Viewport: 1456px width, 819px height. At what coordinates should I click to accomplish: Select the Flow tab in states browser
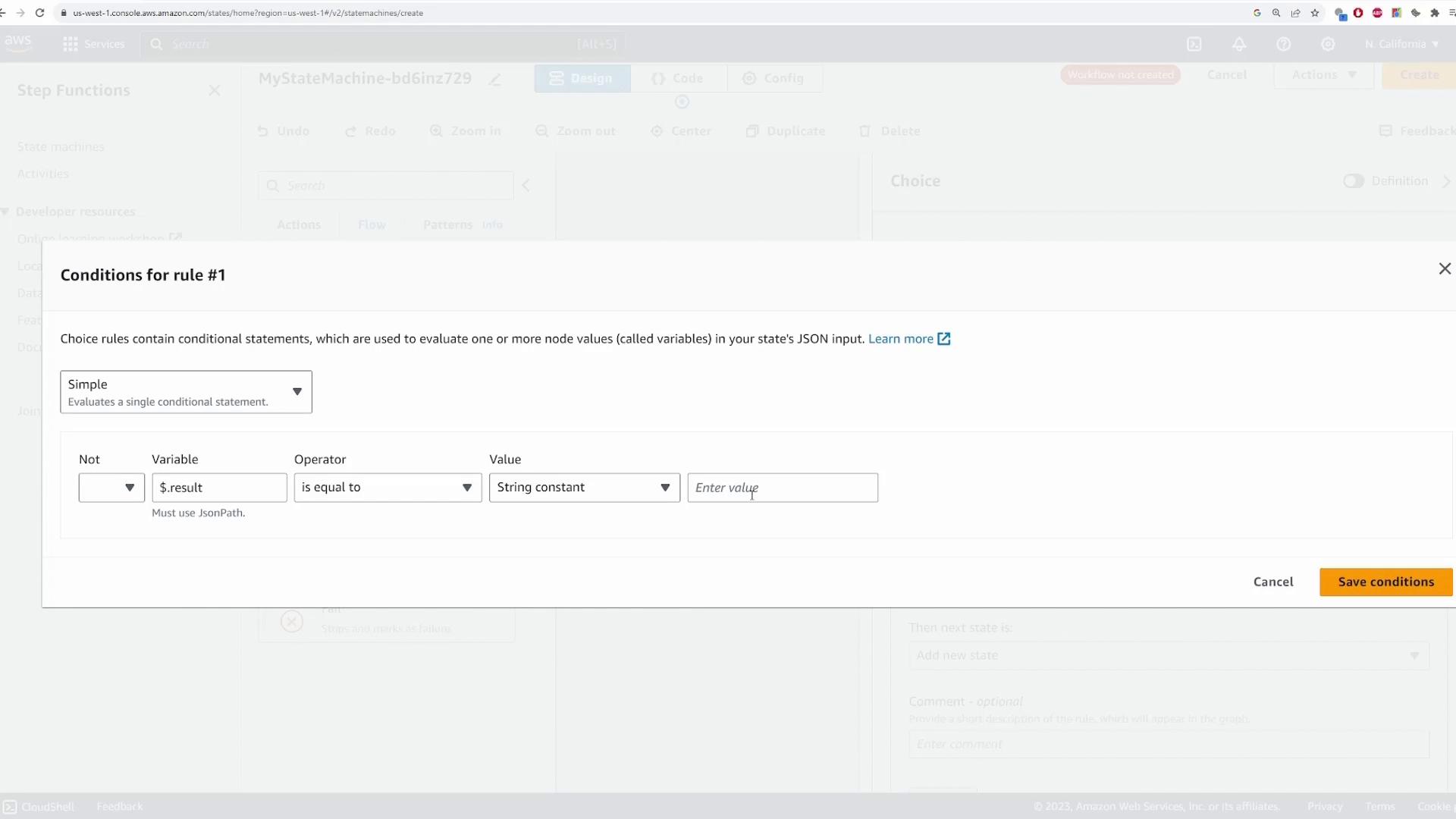click(372, 225)
